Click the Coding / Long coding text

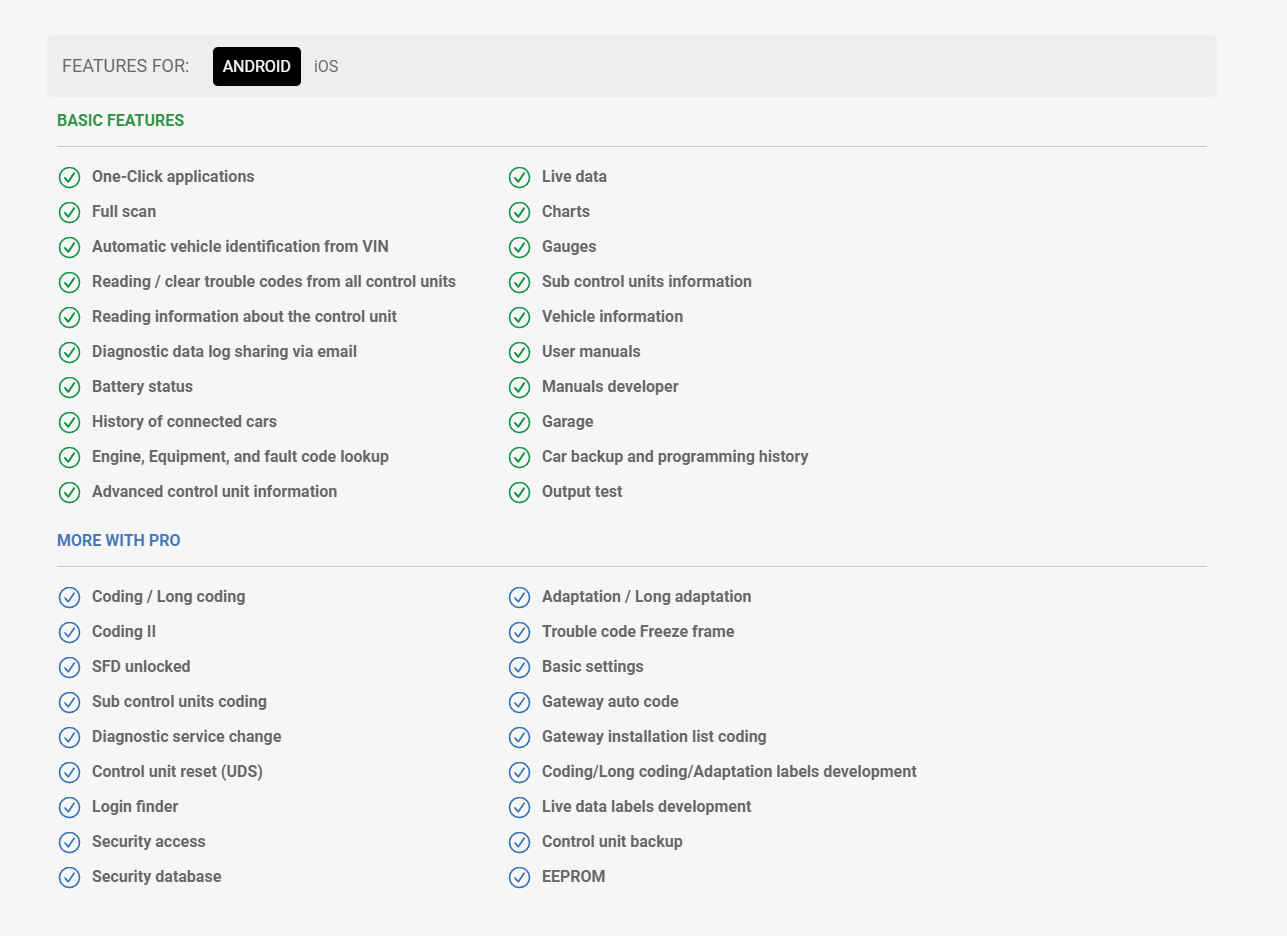[x=168, y=596]
